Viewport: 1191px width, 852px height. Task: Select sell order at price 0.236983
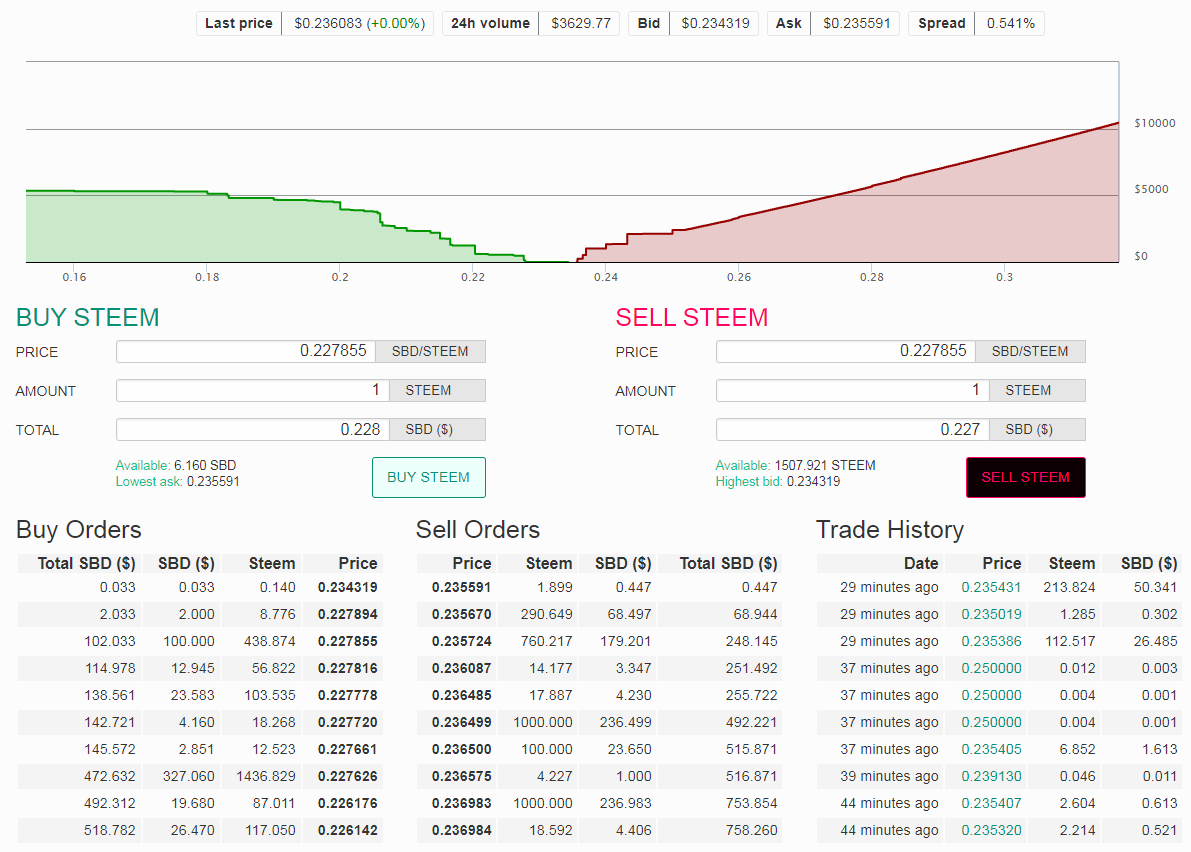click(599, 803)
